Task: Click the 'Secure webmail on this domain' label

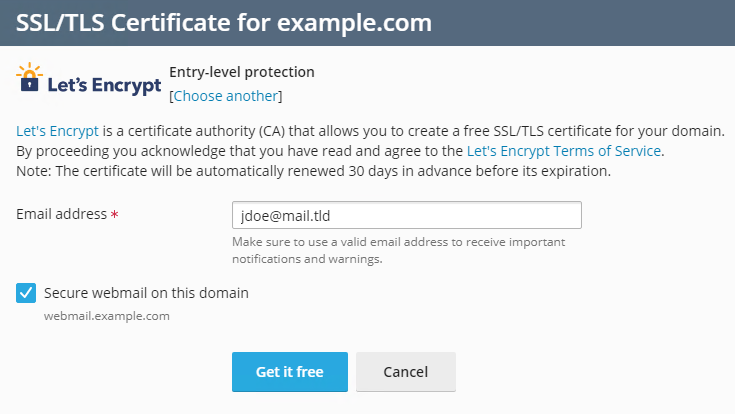Action: [x=146, y=293]
